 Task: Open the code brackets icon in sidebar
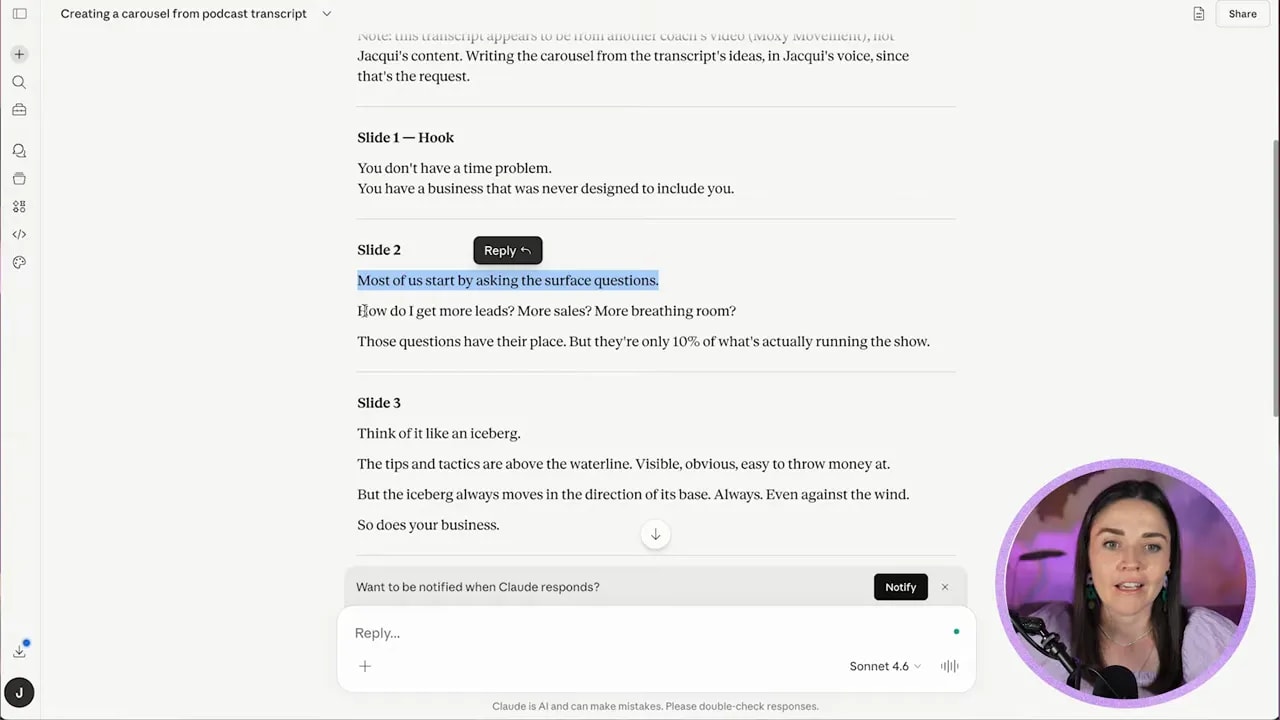click(x=19, y=234)
